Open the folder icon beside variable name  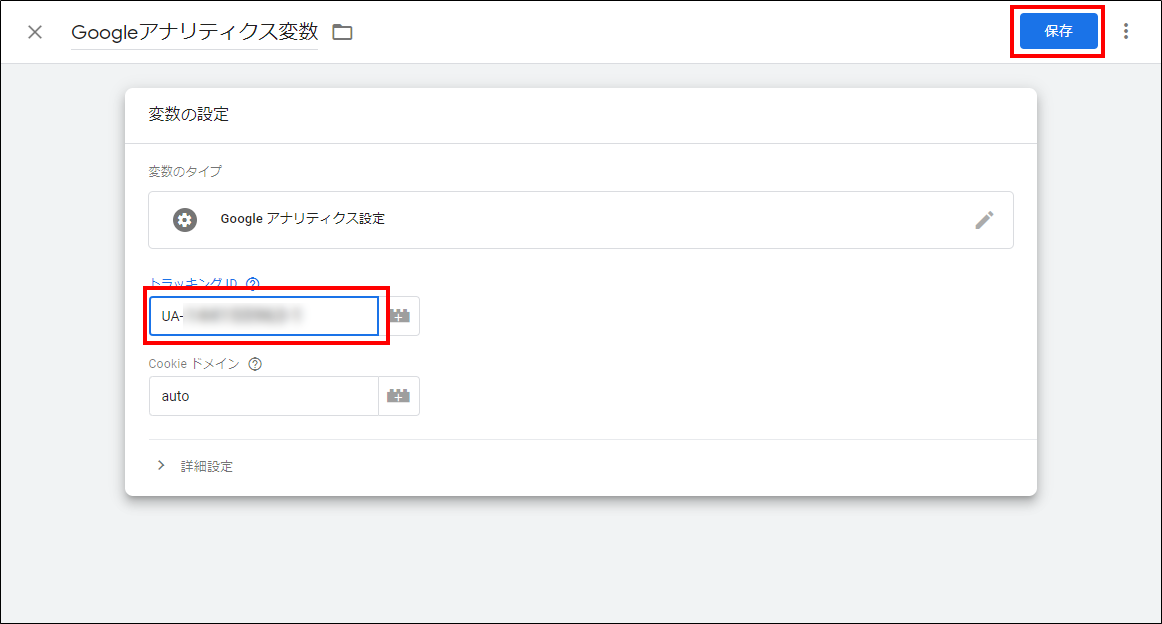[x=343, y=32]
